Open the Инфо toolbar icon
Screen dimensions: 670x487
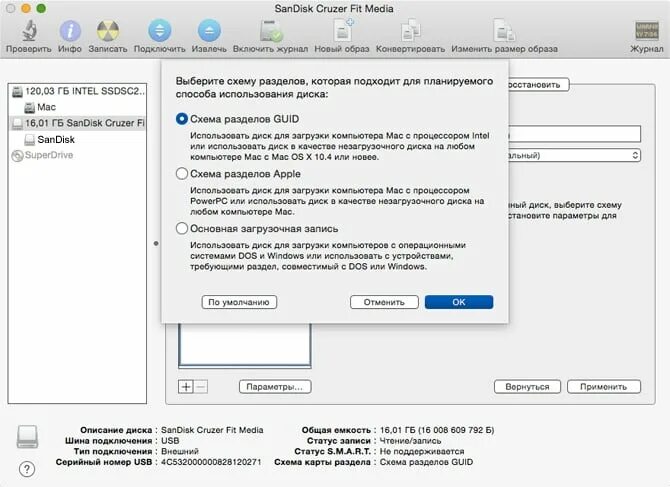[70, 31]
